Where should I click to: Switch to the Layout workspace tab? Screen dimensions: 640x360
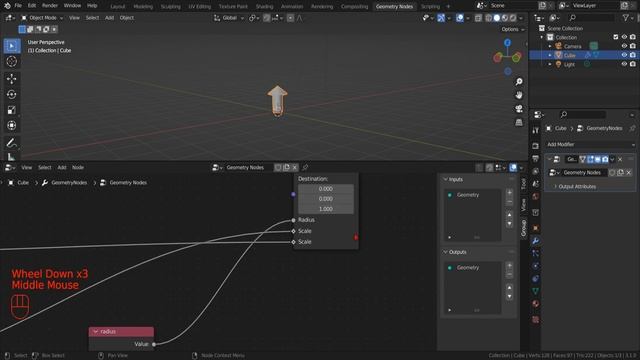tap(118, 7)
